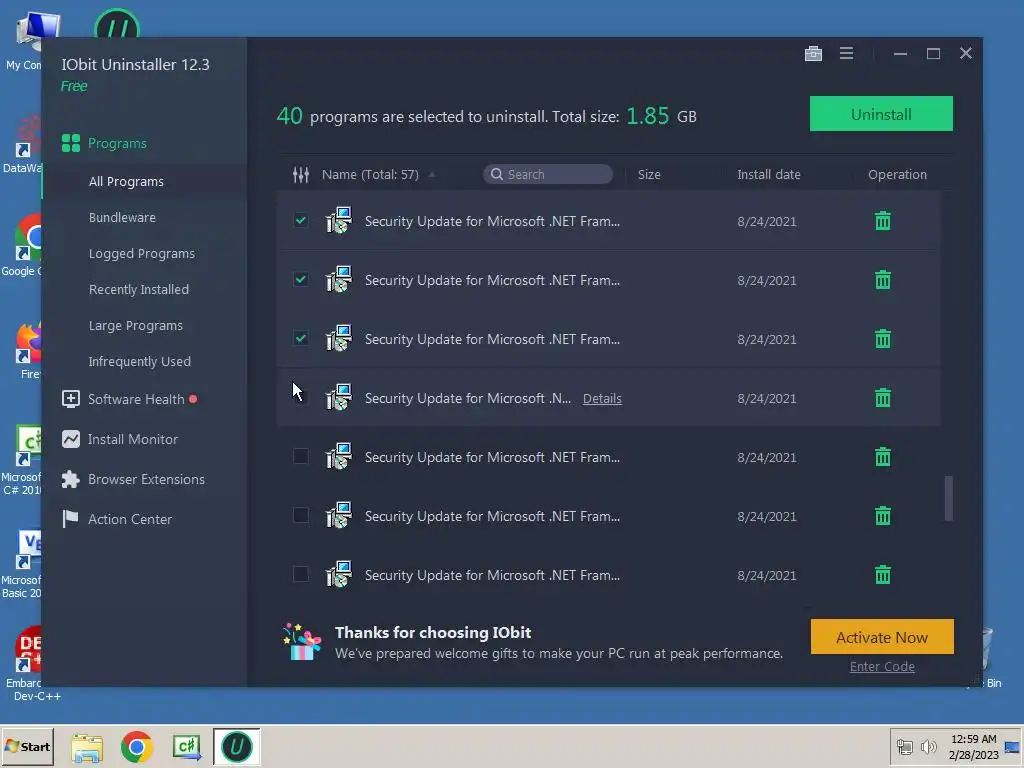The width and height of the screenshot is (1024, 768).
Task: Click the gift box promo icon
Action: tap(302, 641)
